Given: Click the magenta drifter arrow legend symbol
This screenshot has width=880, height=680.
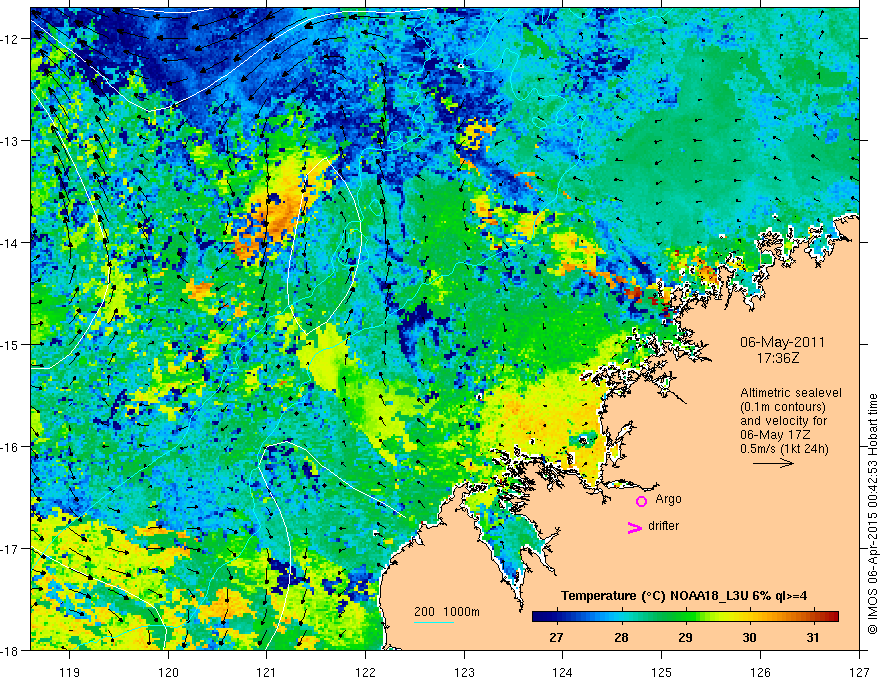Looking at the screenshot, I should click(634, 527).
